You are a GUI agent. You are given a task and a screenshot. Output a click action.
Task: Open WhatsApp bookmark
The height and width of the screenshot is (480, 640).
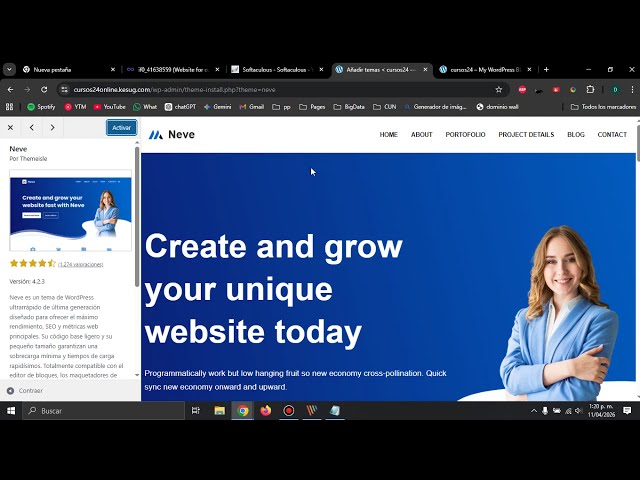(x=145, y=107)
